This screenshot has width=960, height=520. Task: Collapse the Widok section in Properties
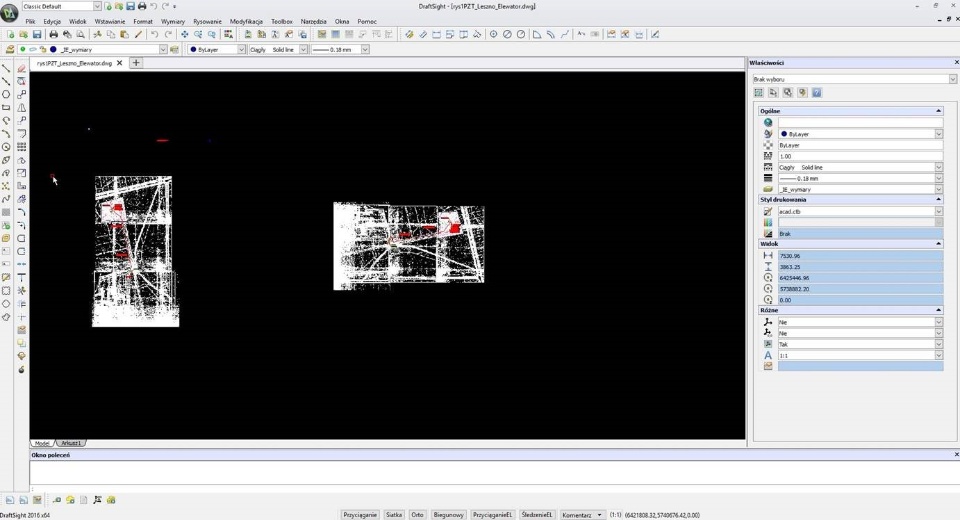point(938,244)
